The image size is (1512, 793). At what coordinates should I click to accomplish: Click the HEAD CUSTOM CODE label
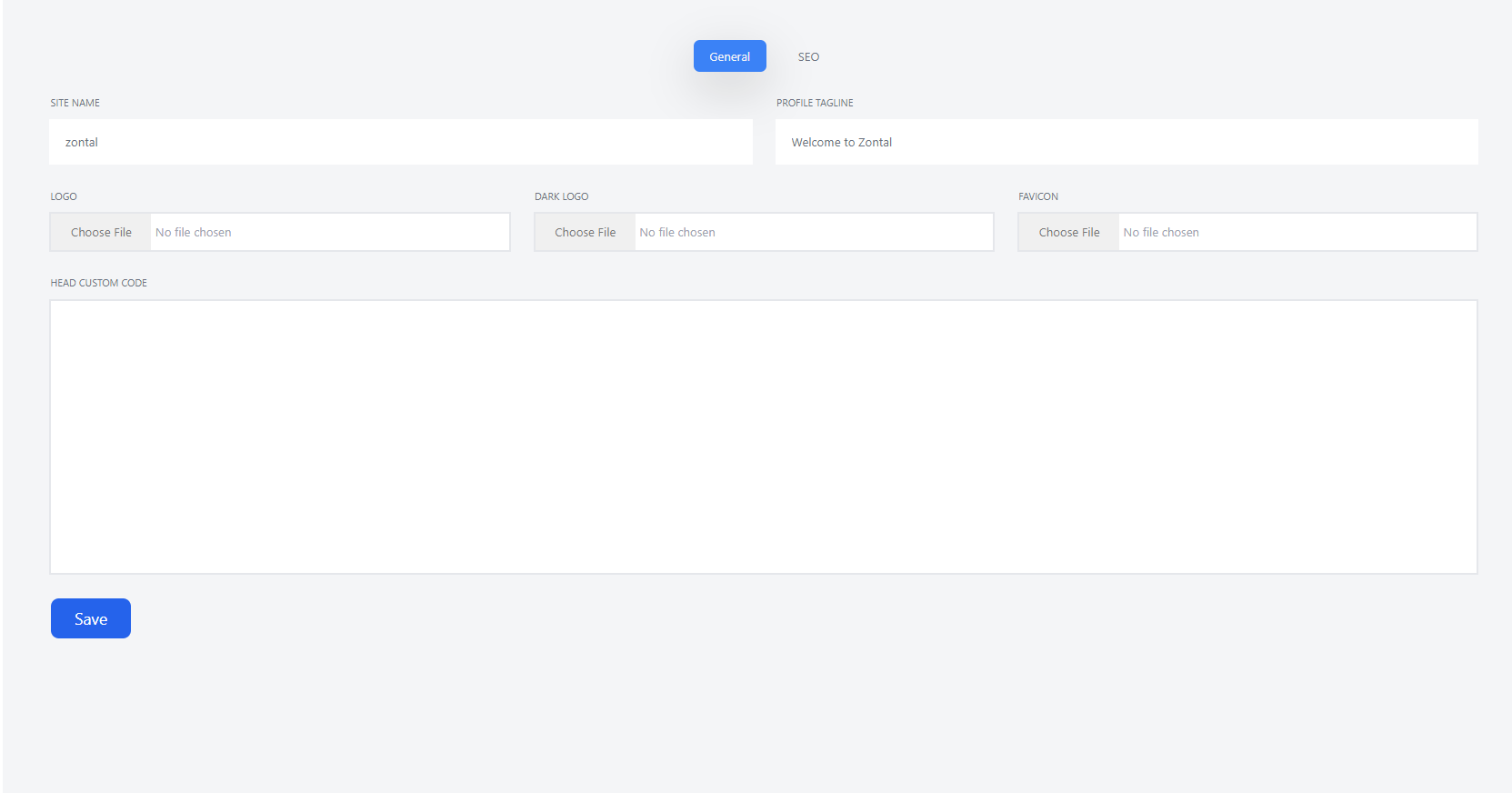point(98,283)
